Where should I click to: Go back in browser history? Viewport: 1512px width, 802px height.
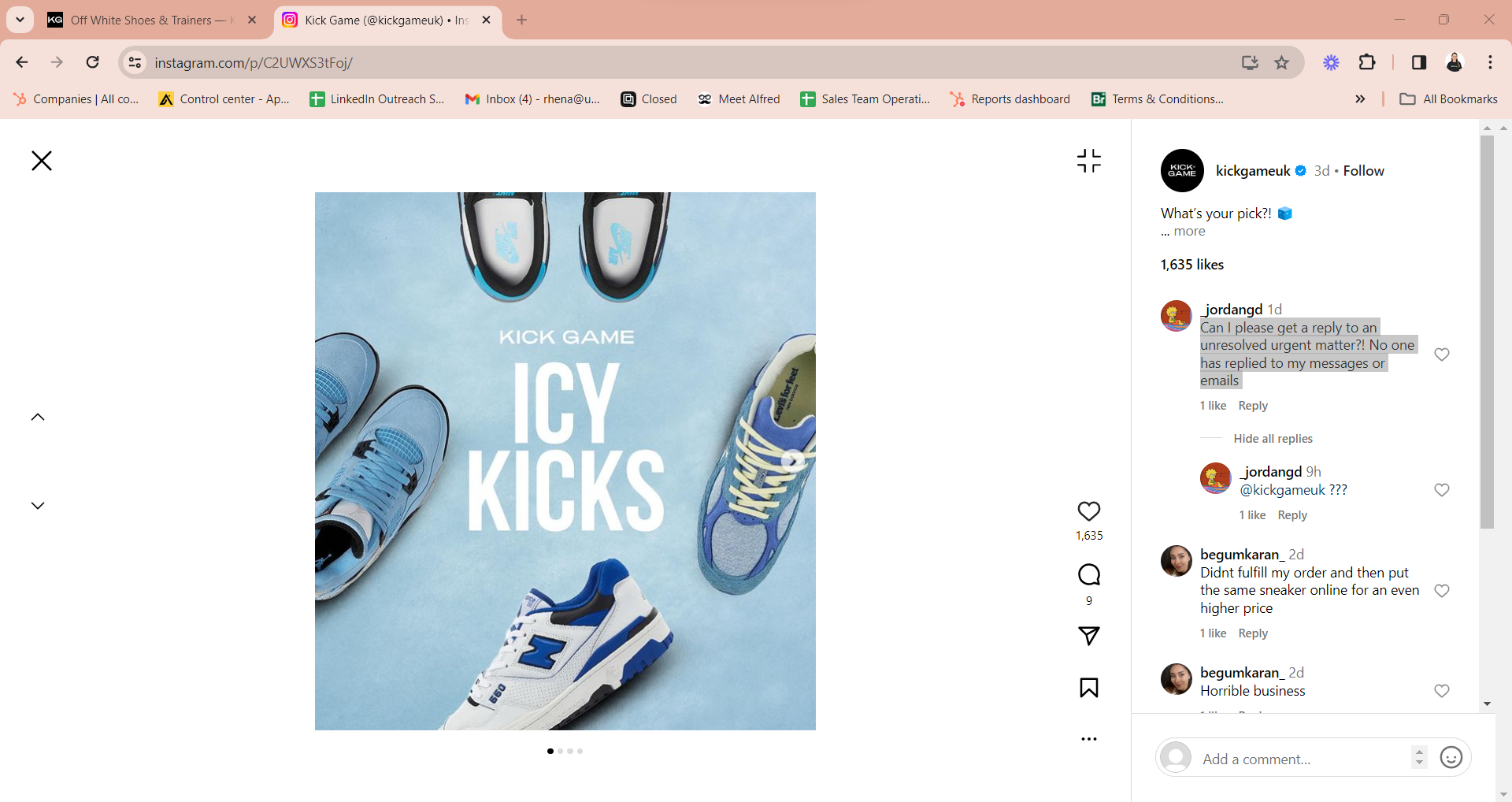tap(22, 62)
